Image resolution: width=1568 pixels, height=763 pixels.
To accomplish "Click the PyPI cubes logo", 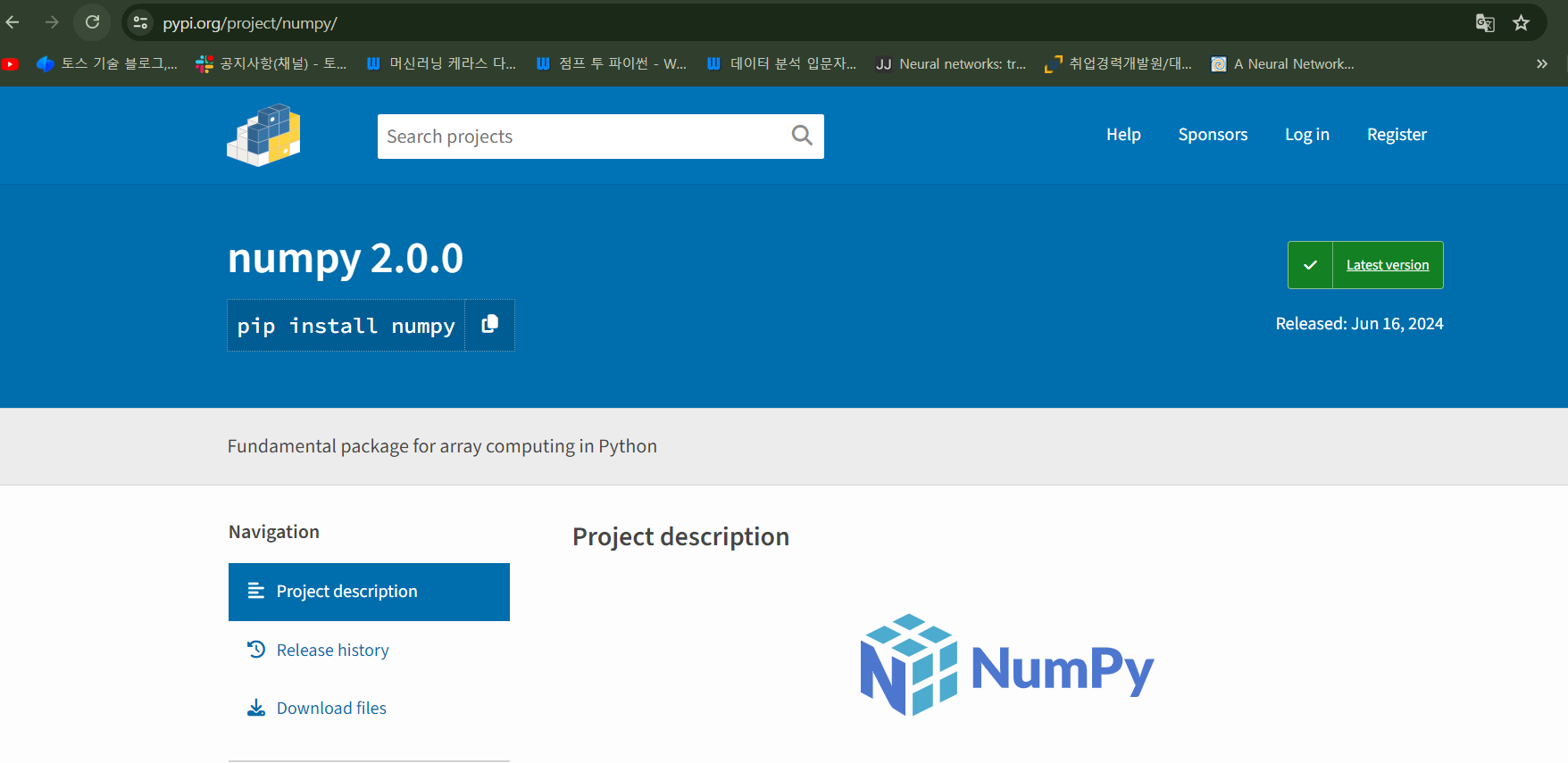I will coord(263,135).
